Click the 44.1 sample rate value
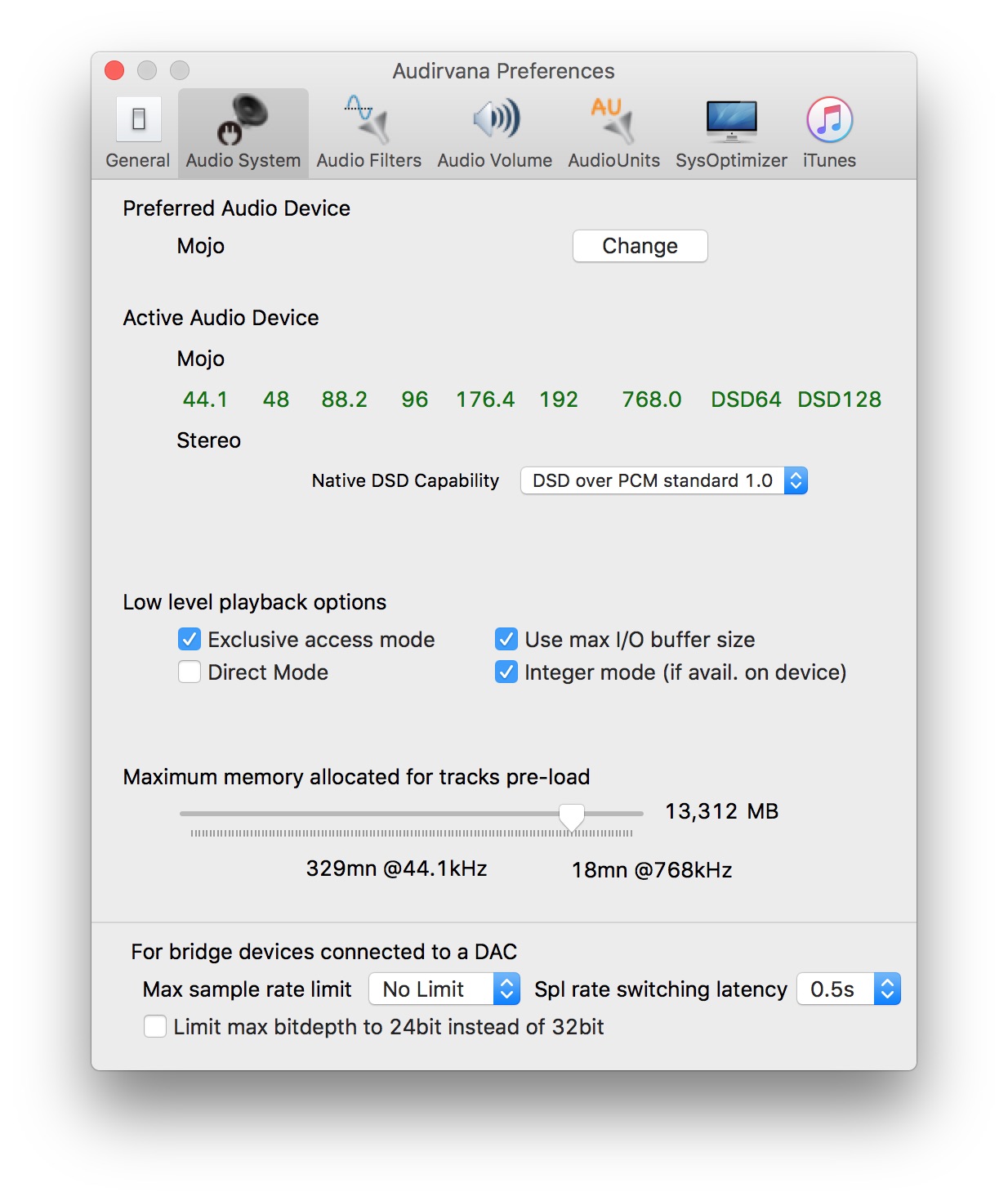This screenshot has width=1008, height=1201. pos(205,400)
